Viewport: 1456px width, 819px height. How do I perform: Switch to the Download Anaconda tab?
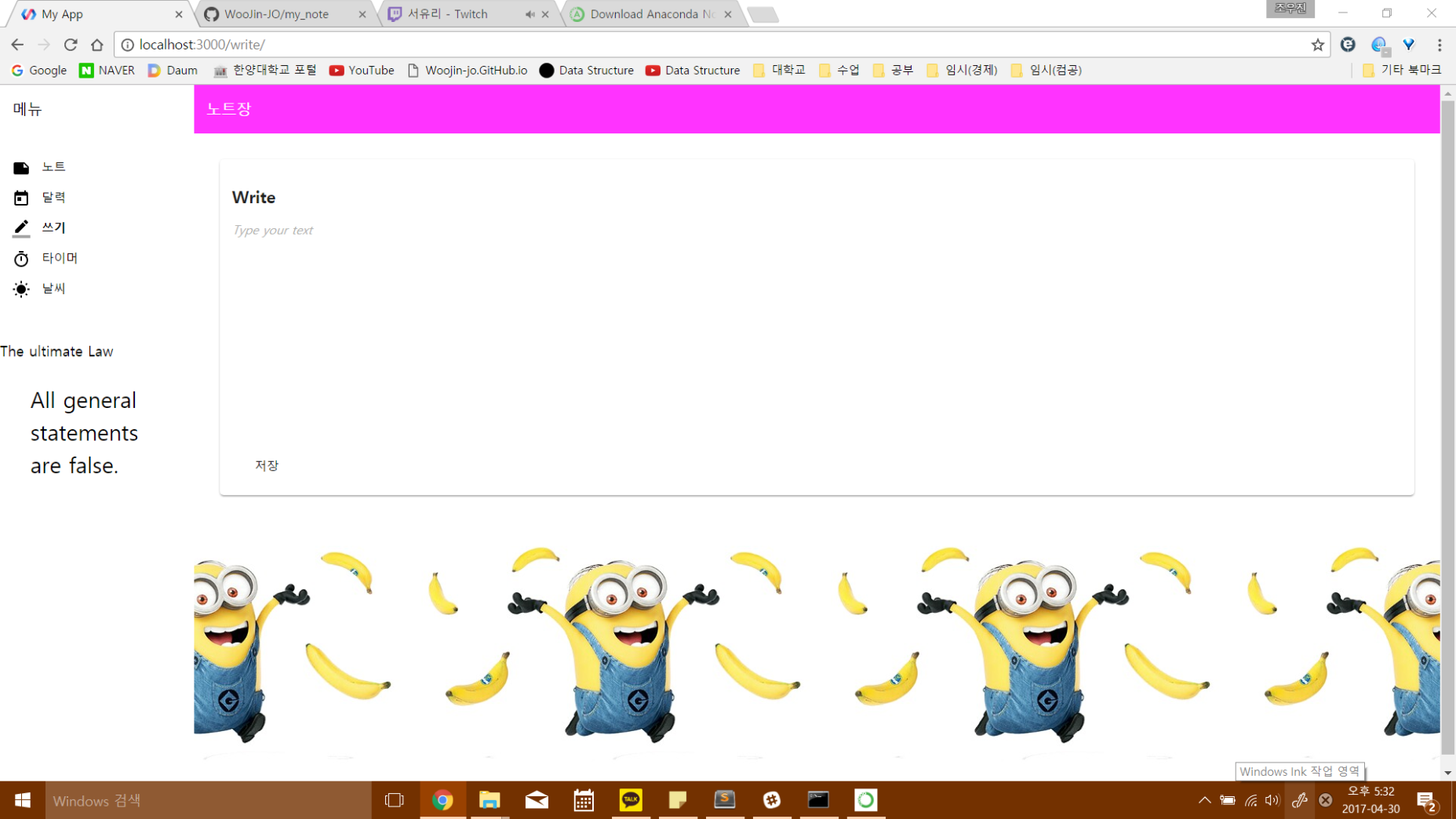point(651,14)
